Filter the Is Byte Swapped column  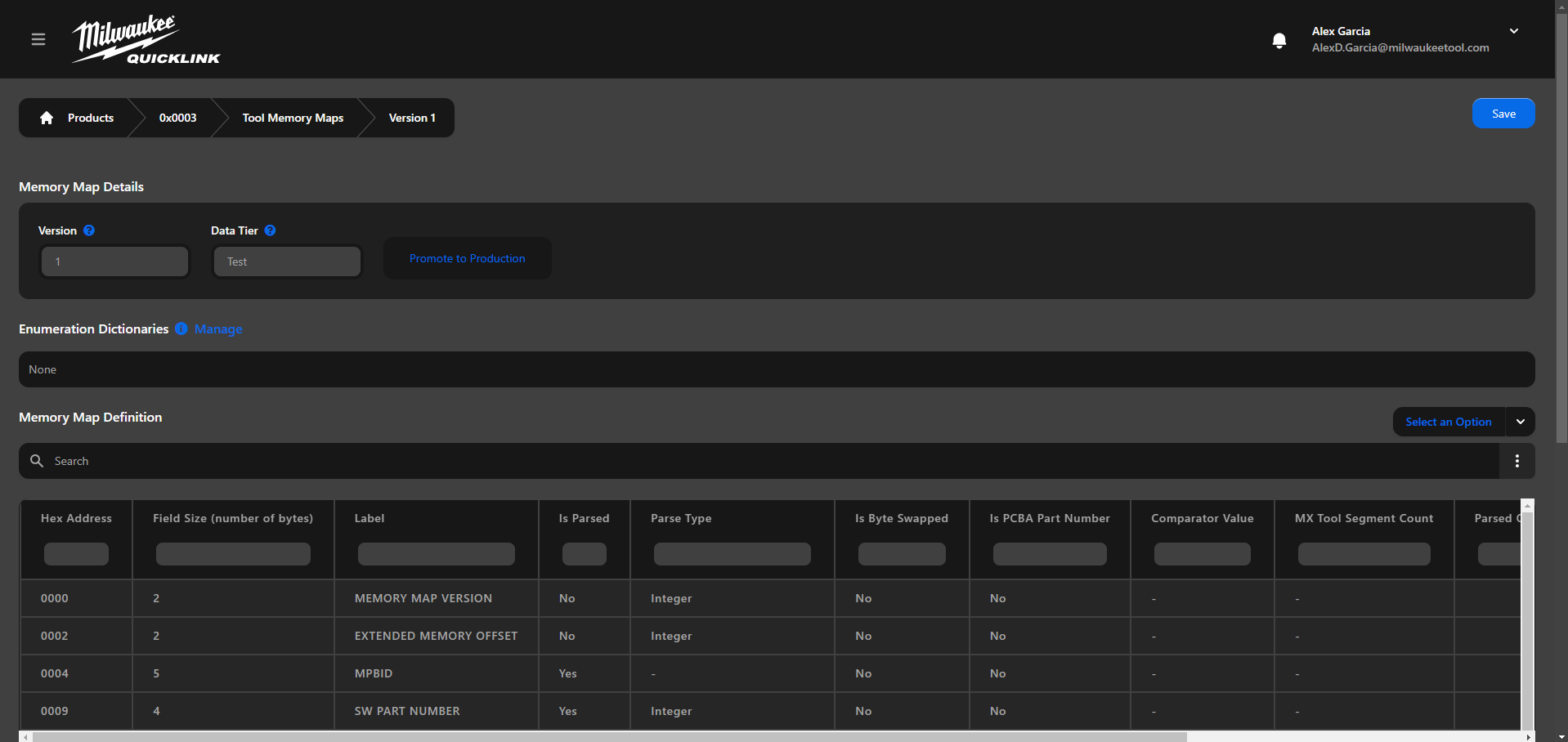pos(902,554)
